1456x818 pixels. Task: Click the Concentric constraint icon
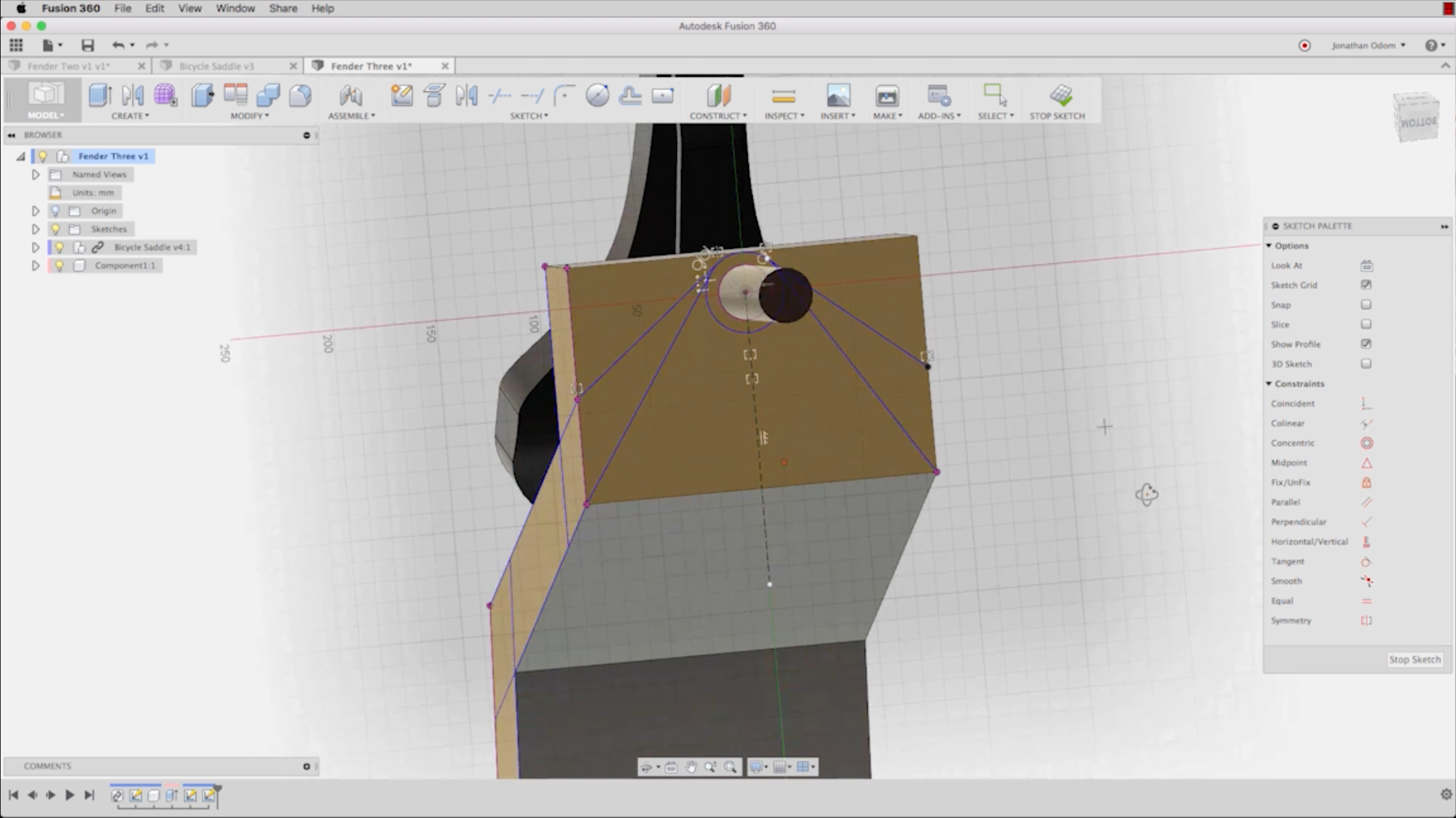tap(1366, 443)
